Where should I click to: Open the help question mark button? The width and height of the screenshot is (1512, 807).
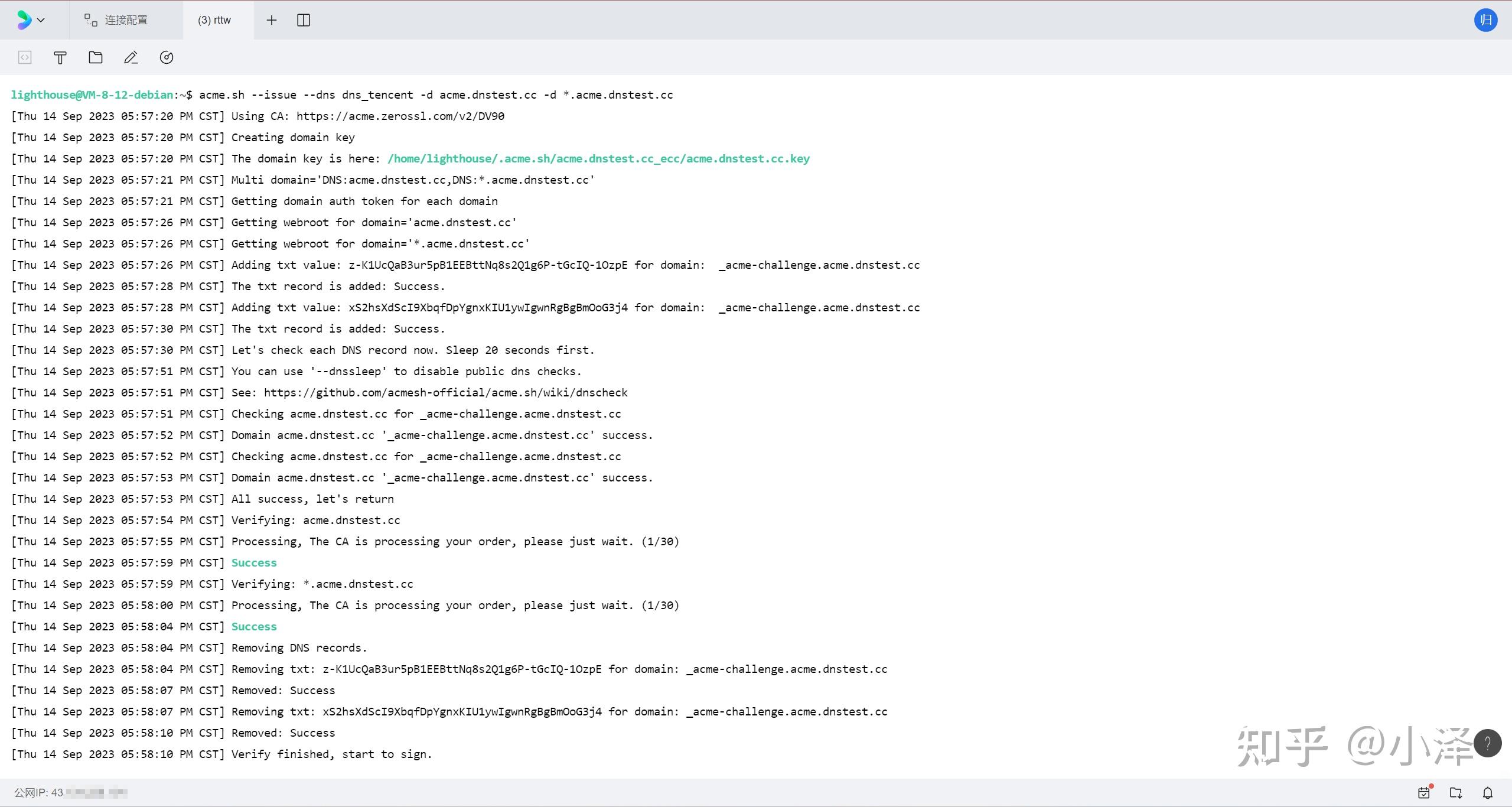tap(1487, 743)
